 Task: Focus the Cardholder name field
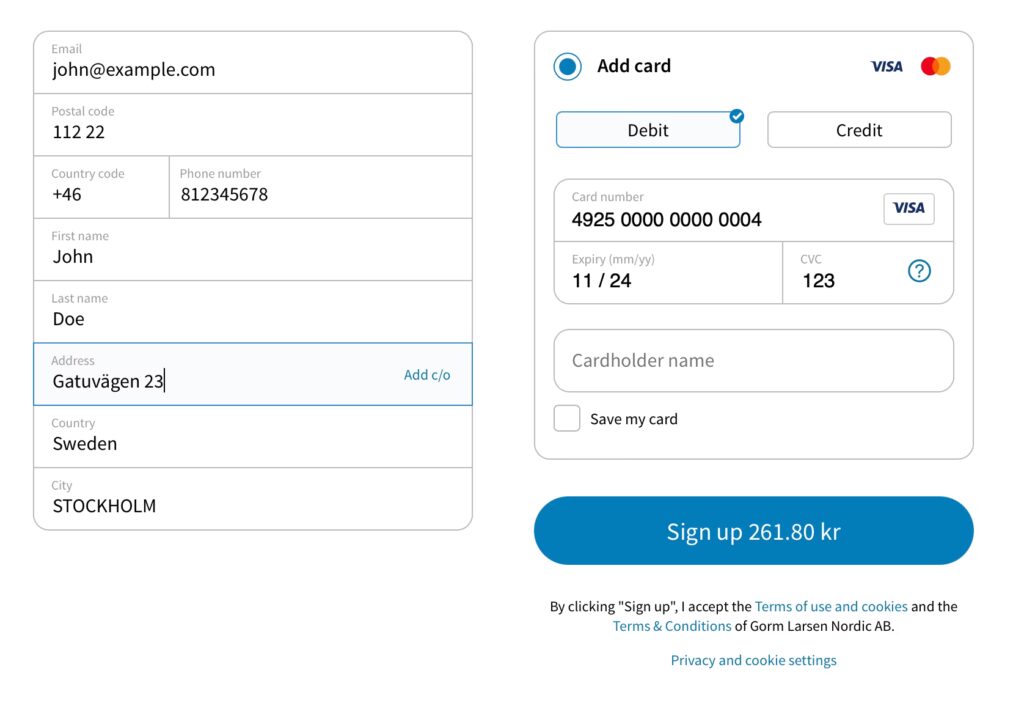(753, 361)
